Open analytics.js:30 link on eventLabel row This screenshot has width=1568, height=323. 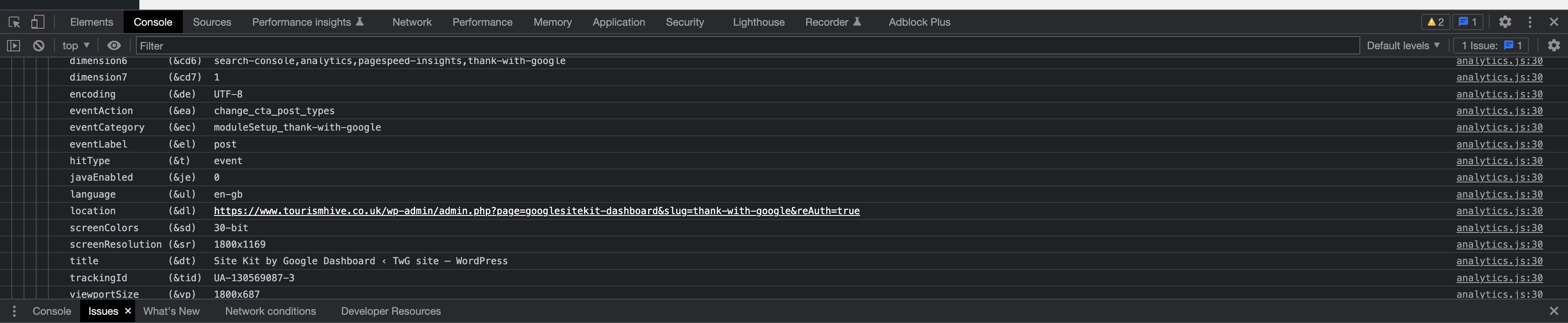(1499, 144)
